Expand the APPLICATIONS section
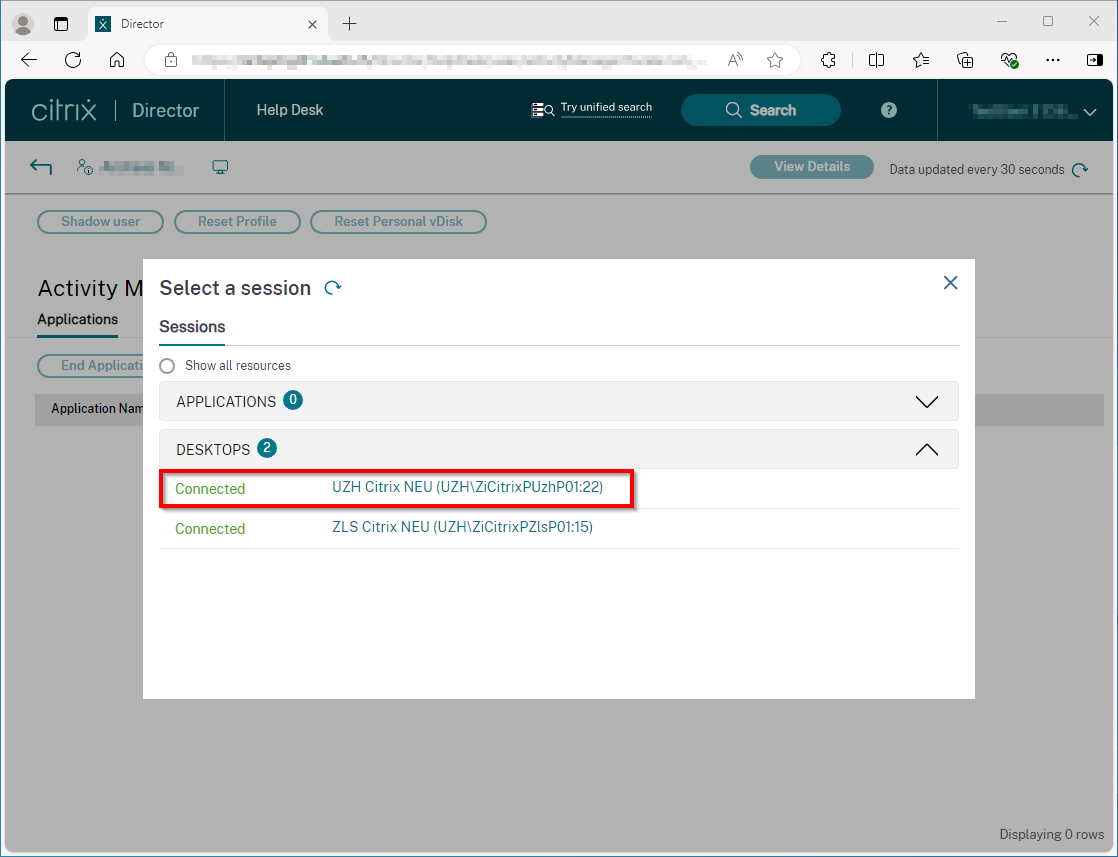 [926, 402]
